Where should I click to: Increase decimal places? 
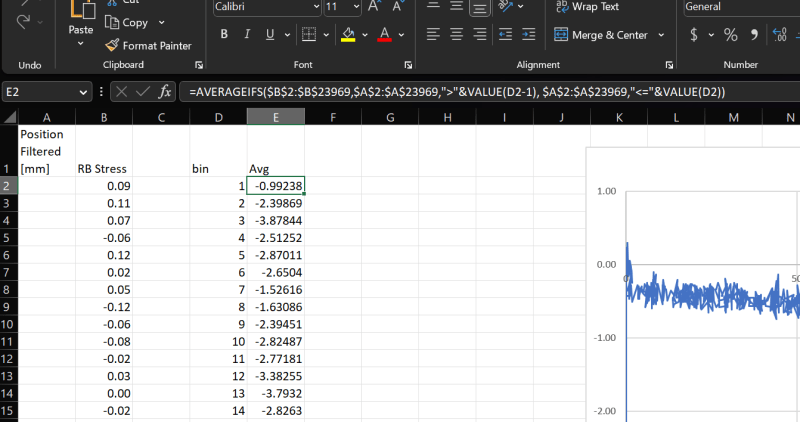pos(780,35)
